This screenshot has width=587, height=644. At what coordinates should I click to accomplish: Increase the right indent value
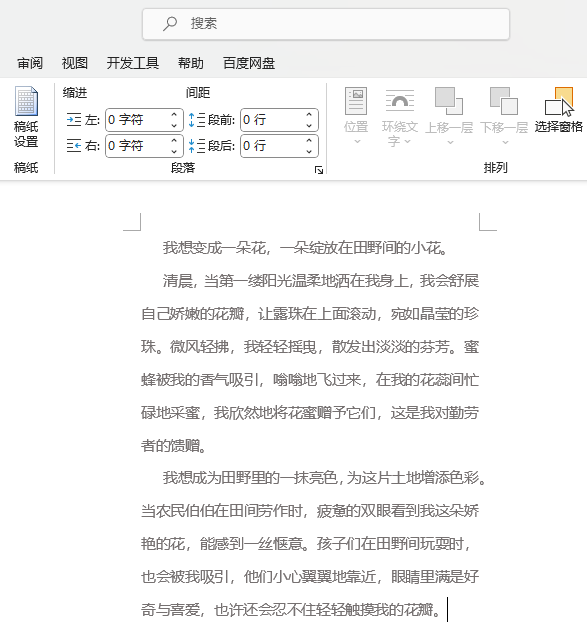pos(174,140)
